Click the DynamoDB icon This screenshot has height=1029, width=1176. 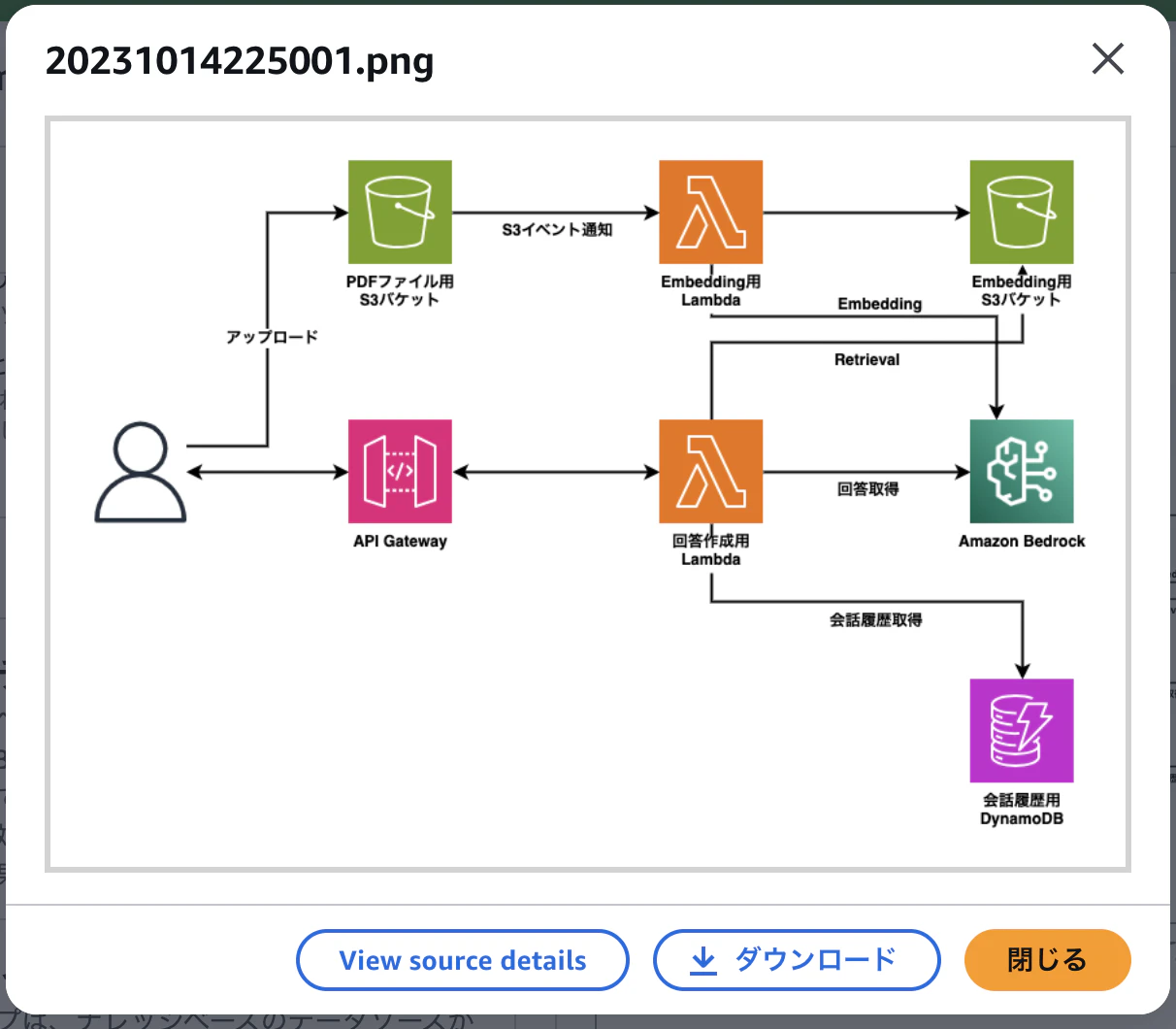[x=1022, y=730]
